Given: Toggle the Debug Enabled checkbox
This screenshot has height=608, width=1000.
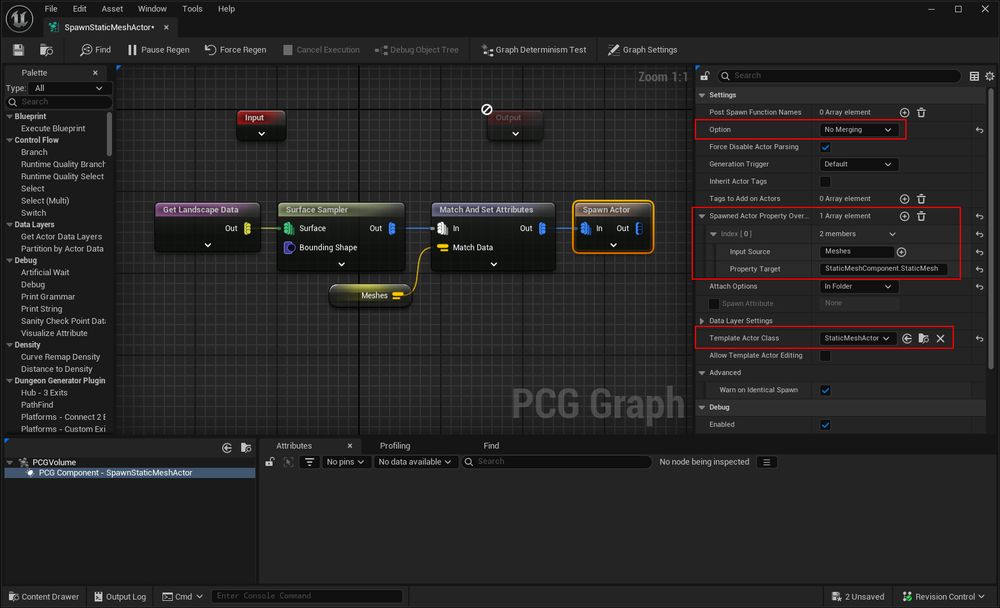Looking at the screenshot, I should tap(825, 425).
